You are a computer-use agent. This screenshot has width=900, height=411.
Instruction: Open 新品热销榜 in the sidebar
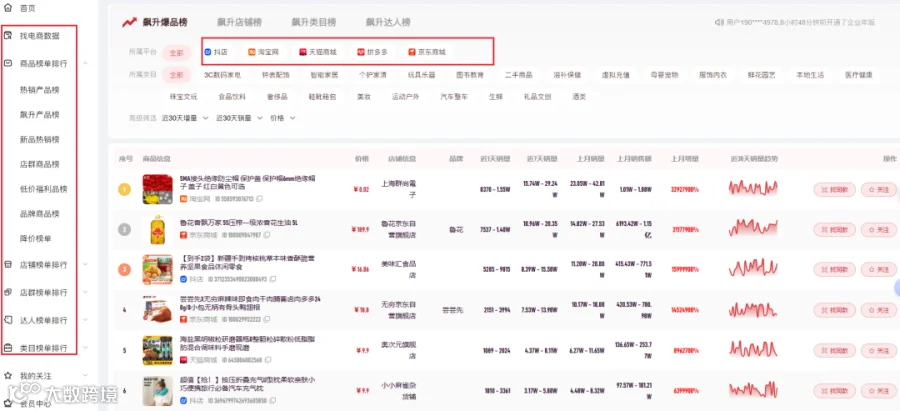[x=40, y=139]
